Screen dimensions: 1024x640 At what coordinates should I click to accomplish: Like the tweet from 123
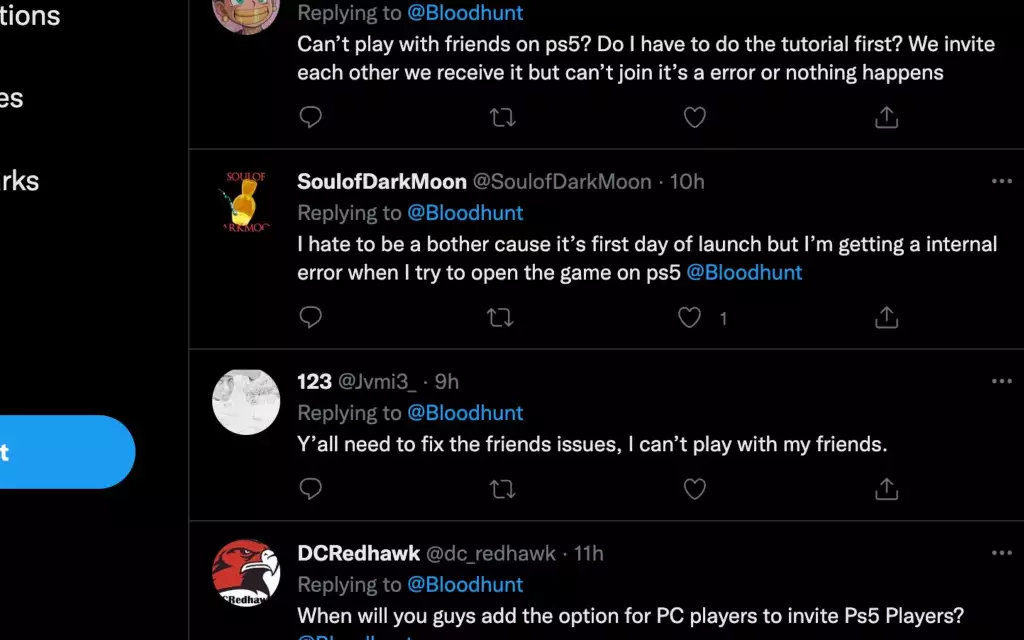coord(694,489)
